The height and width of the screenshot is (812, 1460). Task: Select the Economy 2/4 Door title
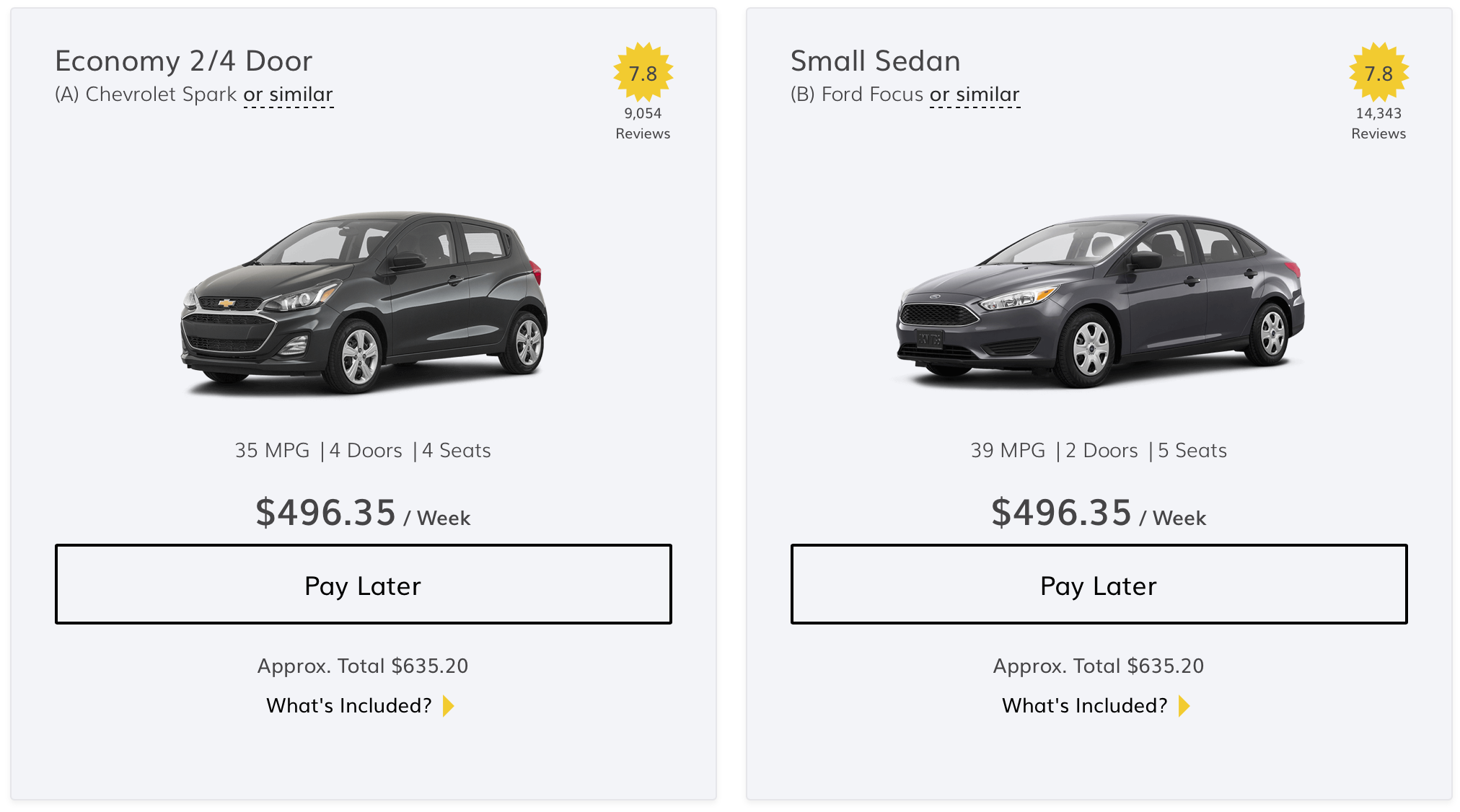tap(184, 61)
